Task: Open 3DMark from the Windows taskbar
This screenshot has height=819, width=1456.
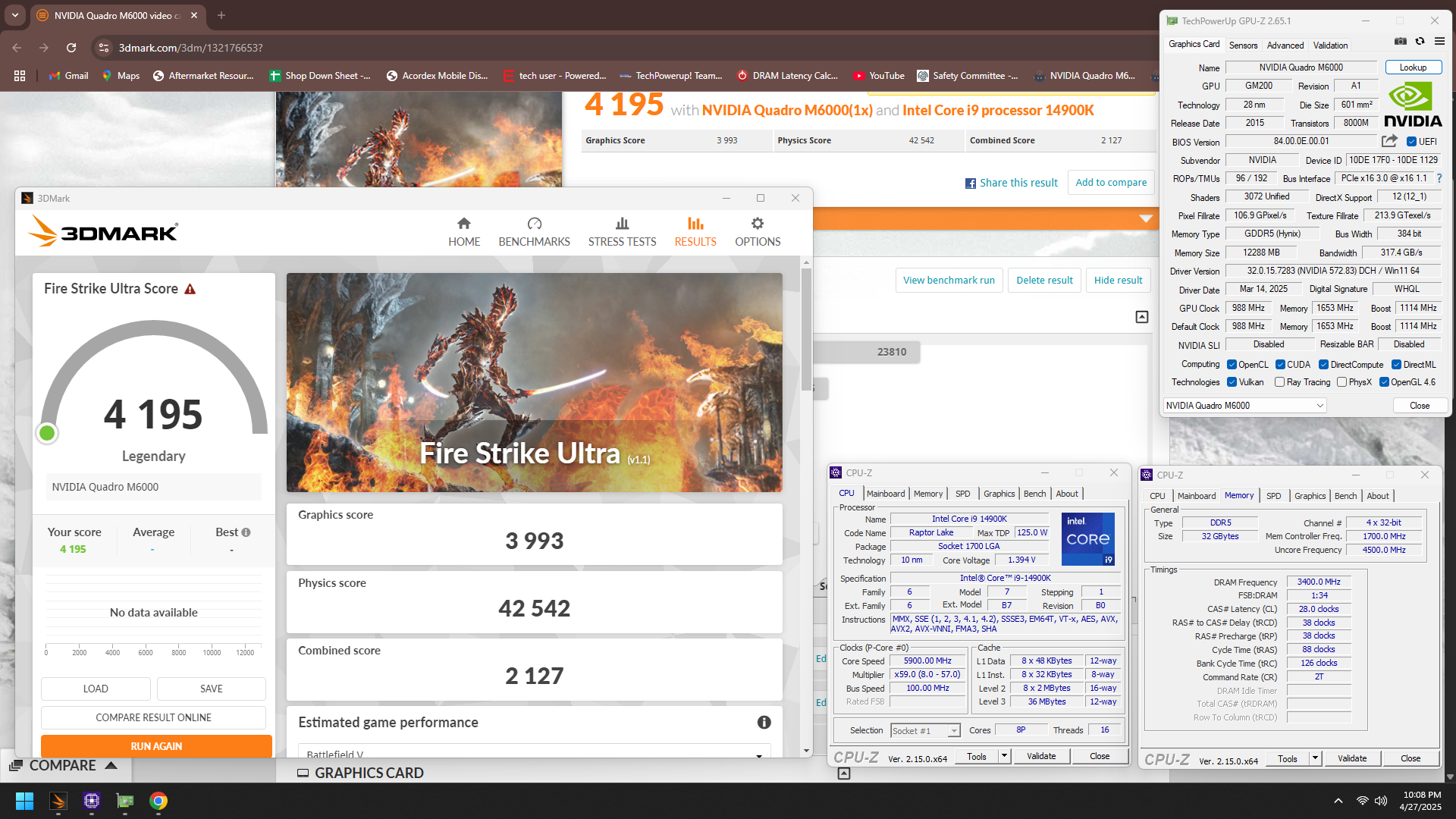Action: [x=58, y=801]
